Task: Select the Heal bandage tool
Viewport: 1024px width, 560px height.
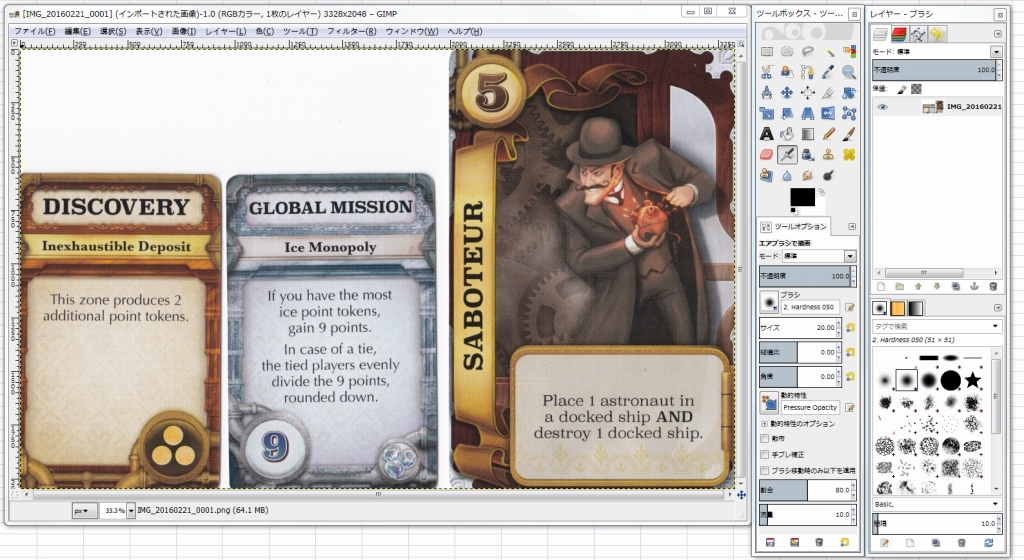Action: (x=849, y=155)
